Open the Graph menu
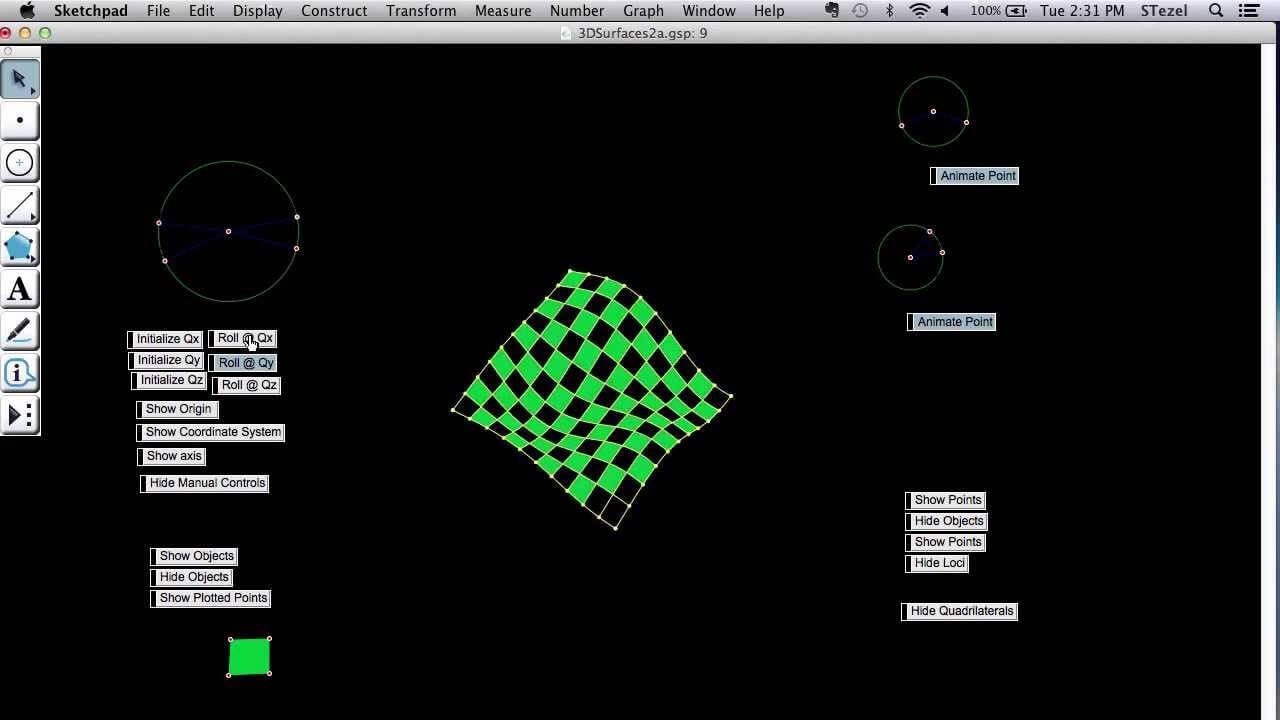This screenshot has width=1280, height=720. pos(643,11)
